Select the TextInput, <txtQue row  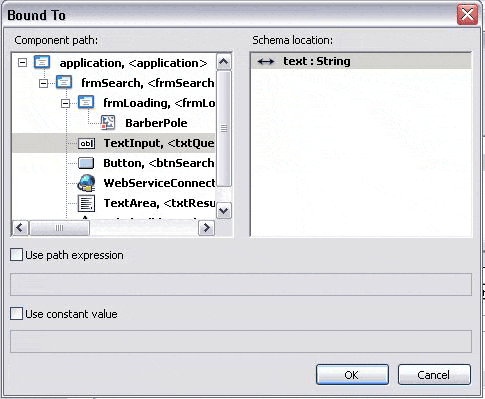tap(114, 143)
